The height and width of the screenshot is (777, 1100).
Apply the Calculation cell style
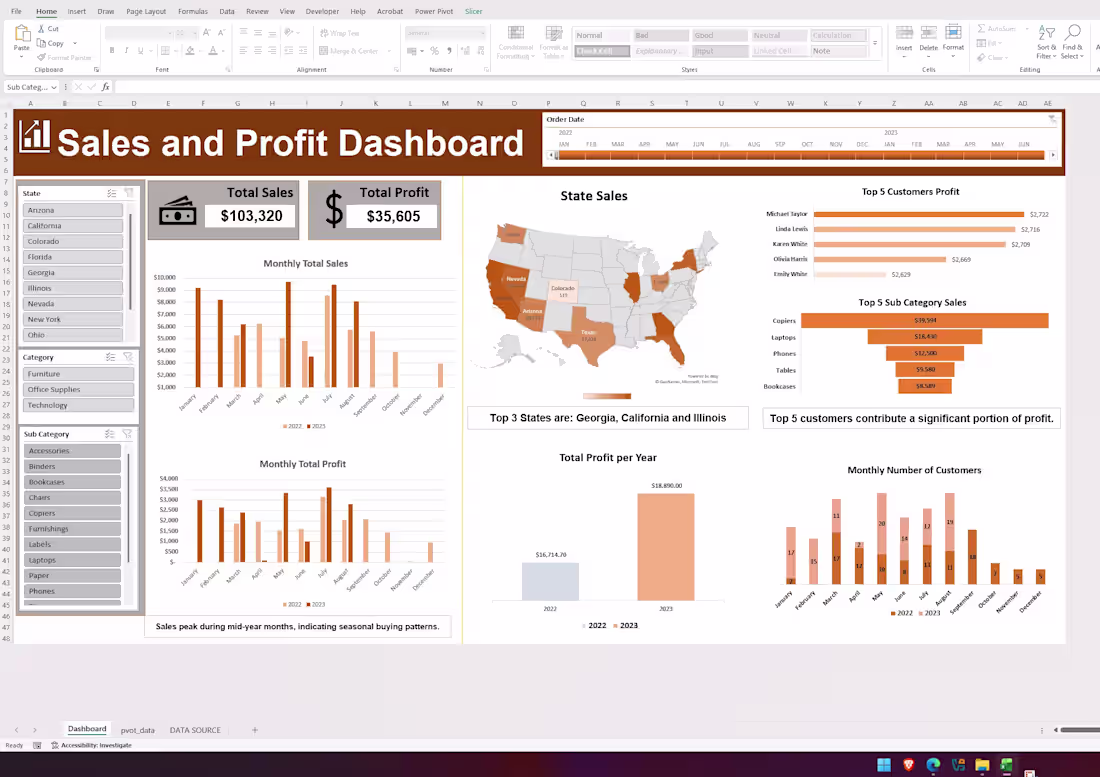[x=838, y=35]
